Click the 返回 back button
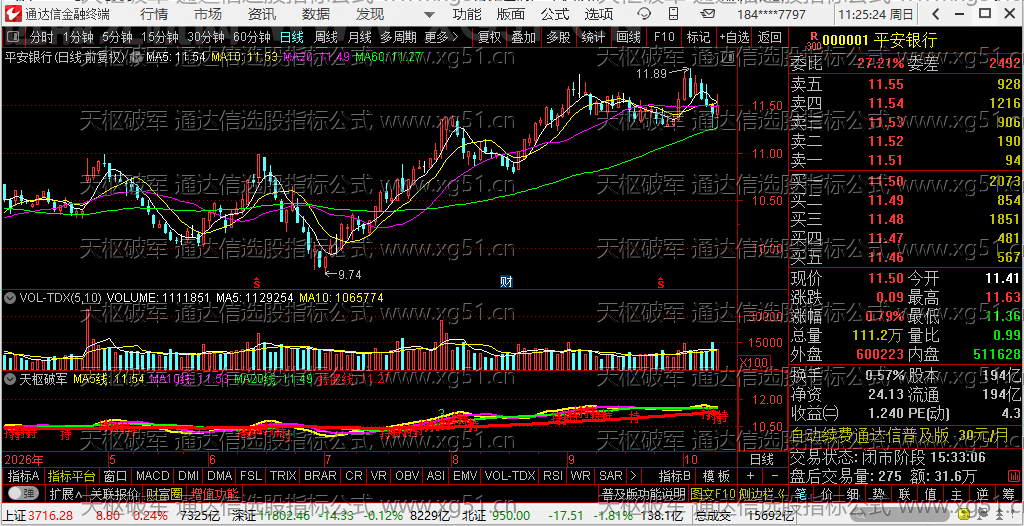 pos(770,37)
